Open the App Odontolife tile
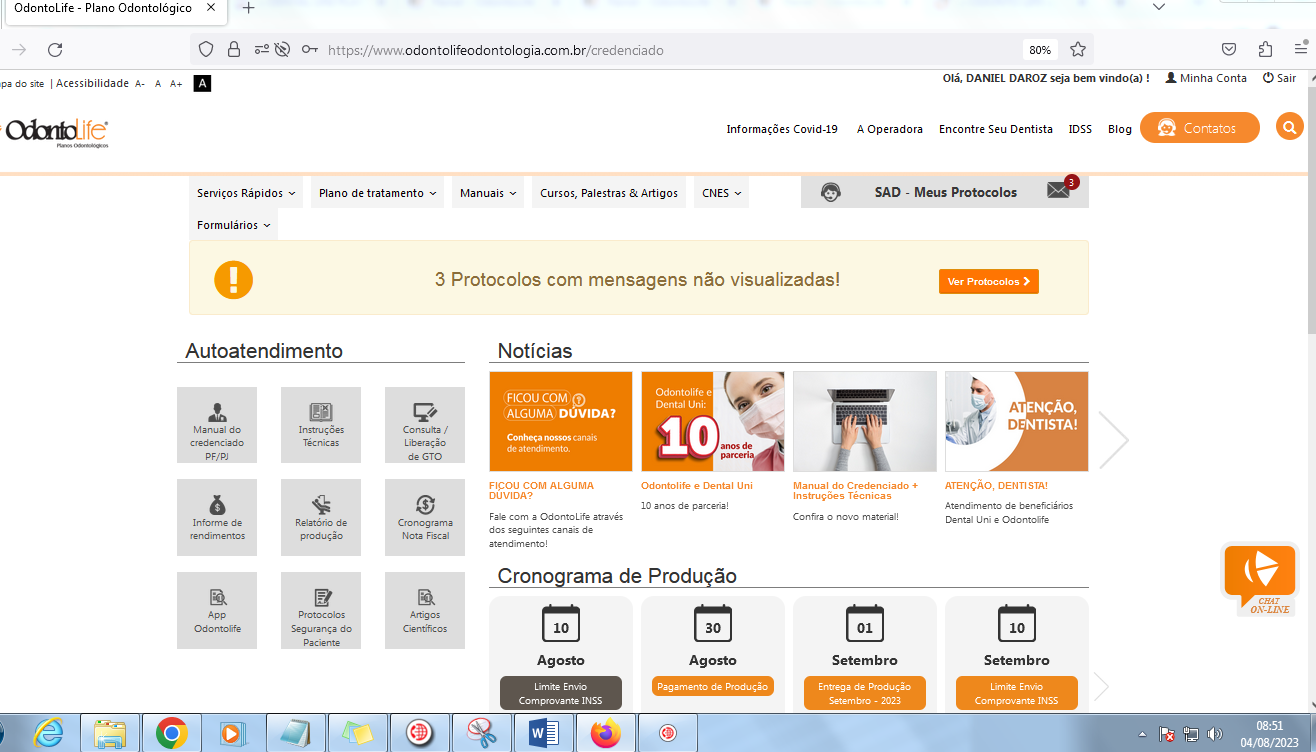This screenshot has height=752, width=1316. (217, 610)
